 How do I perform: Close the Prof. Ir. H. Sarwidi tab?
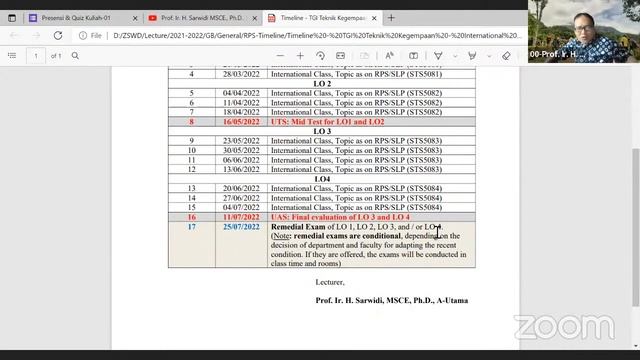[255, 18]
